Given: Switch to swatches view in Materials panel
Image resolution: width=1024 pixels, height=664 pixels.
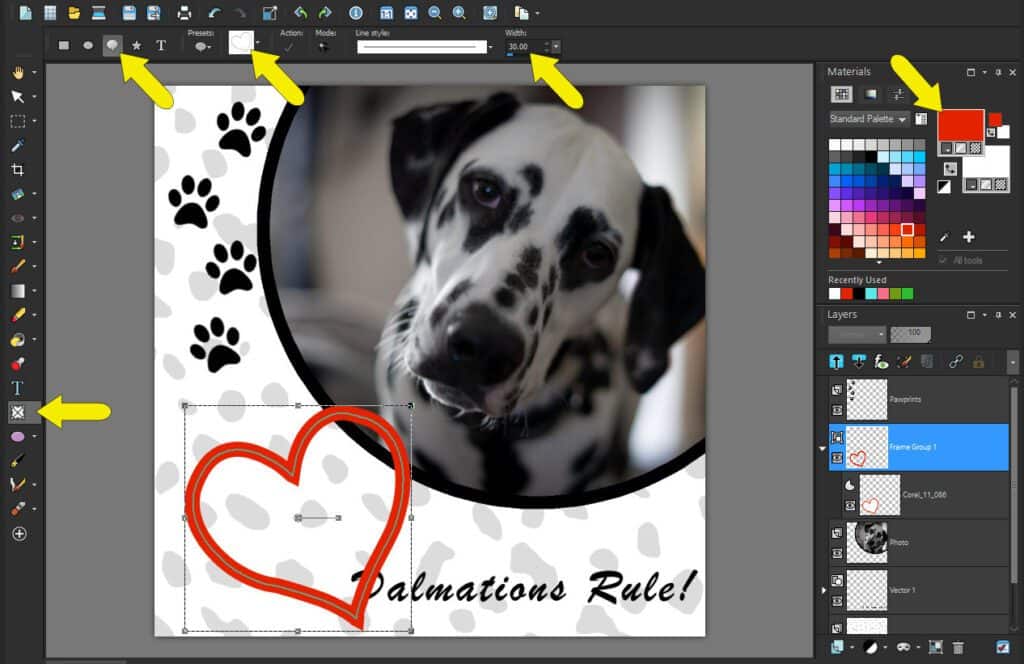Looking at the screenshot, I should coord(844,92).
